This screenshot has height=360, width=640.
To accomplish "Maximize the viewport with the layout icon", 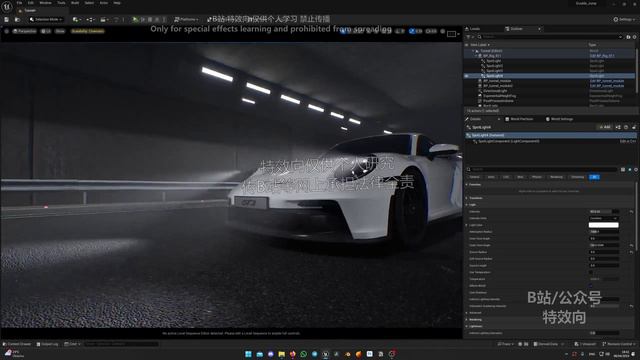I will [451, 33].
